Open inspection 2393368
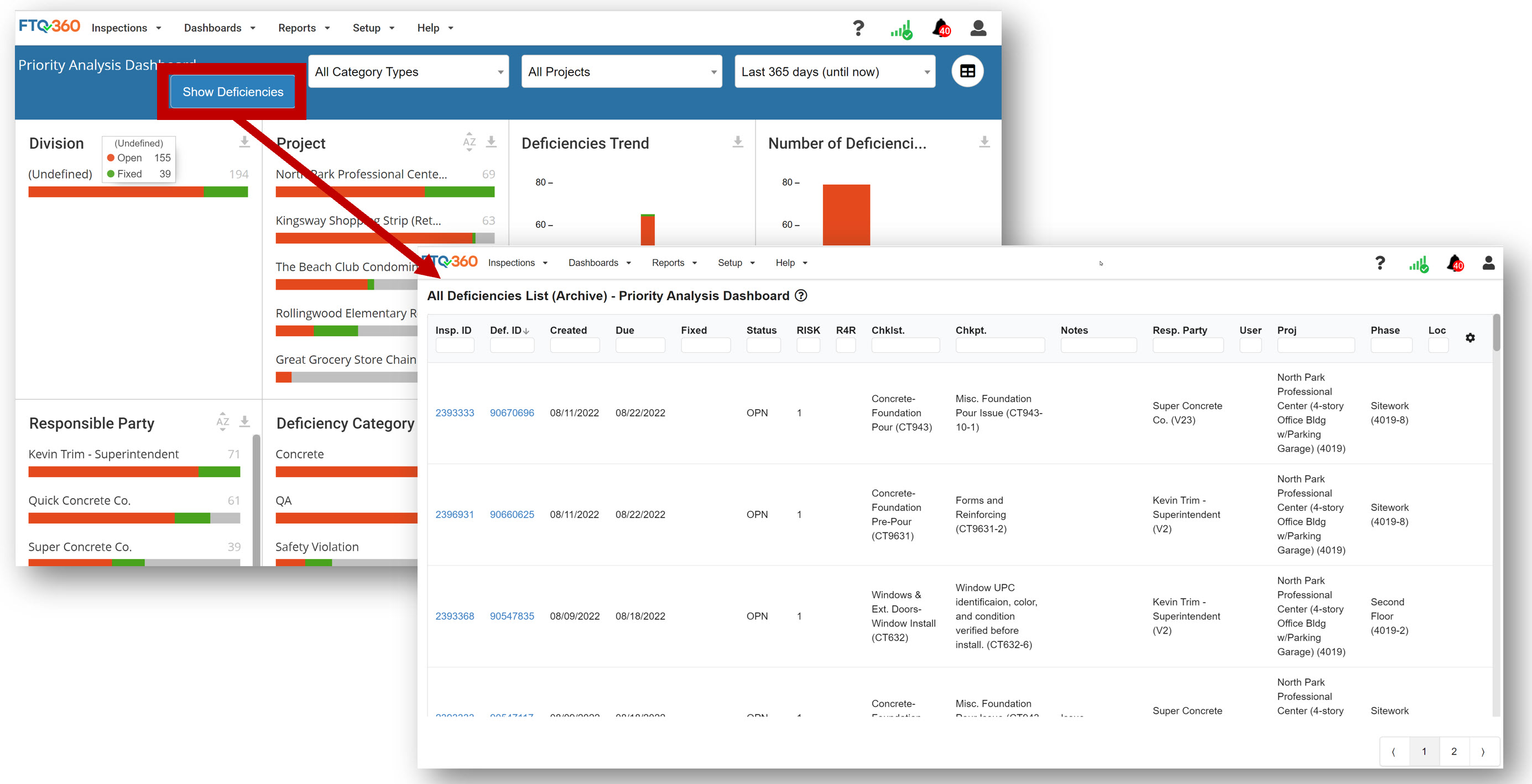1532x784 pixels. coord(455,616)
